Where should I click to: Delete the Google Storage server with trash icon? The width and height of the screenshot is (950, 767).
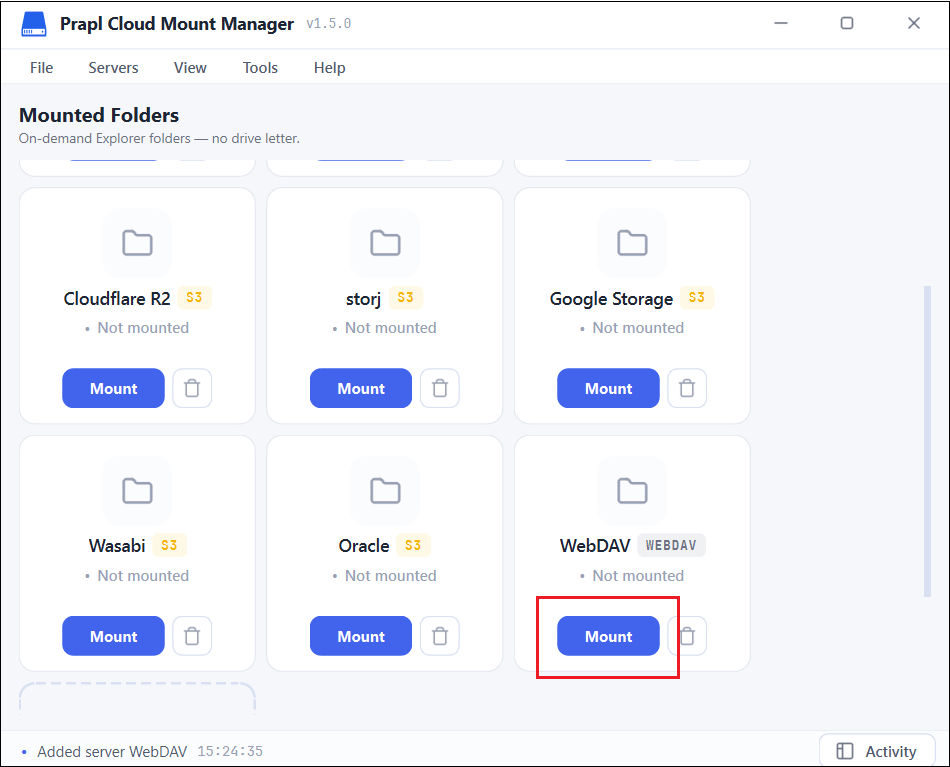tap(687, 388)
